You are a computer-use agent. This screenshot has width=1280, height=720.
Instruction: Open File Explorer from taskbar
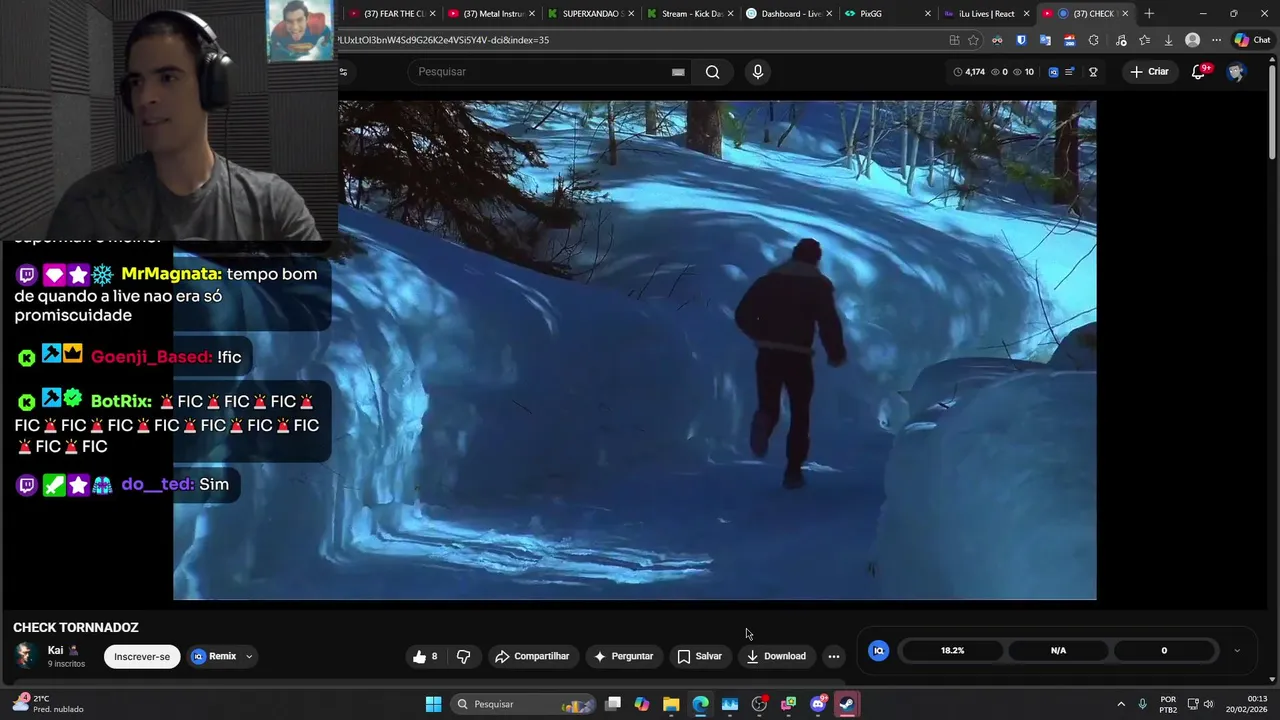[x=671, y=704]
